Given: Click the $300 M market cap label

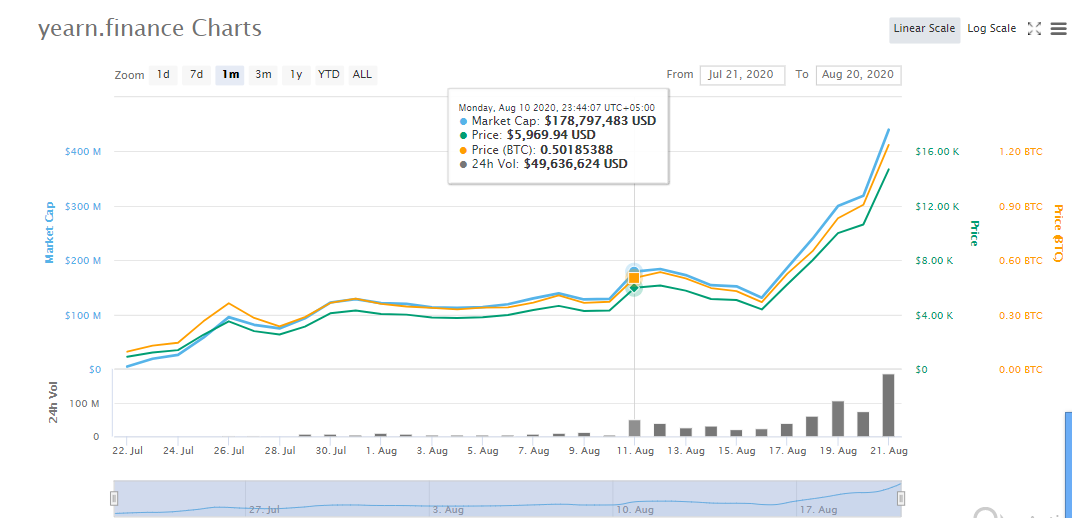Looking at the screenshot, I should click(83, 206).
